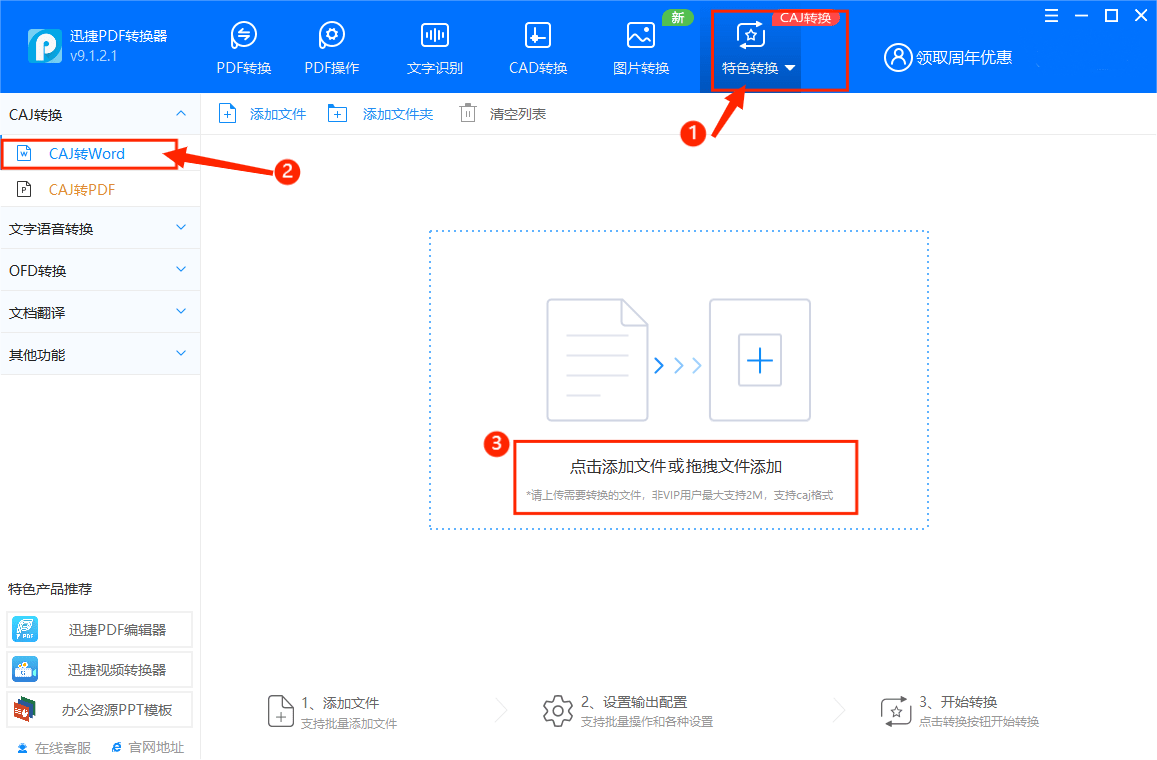
Task: Click the 领取周年优惠 link
Action: pyautogui.click(x=964, y=57)
